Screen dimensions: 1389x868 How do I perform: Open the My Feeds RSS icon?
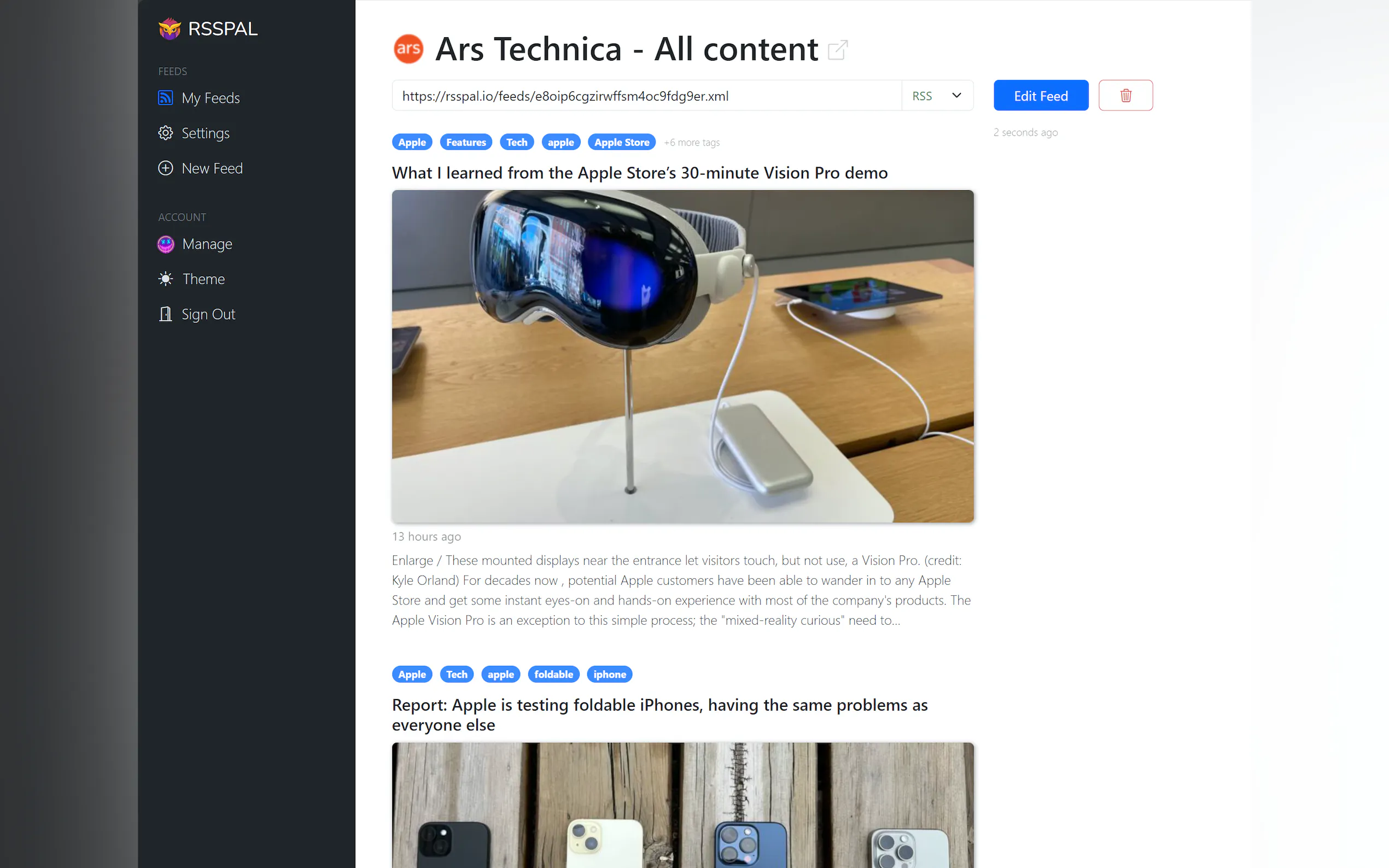tap(165, 98)
